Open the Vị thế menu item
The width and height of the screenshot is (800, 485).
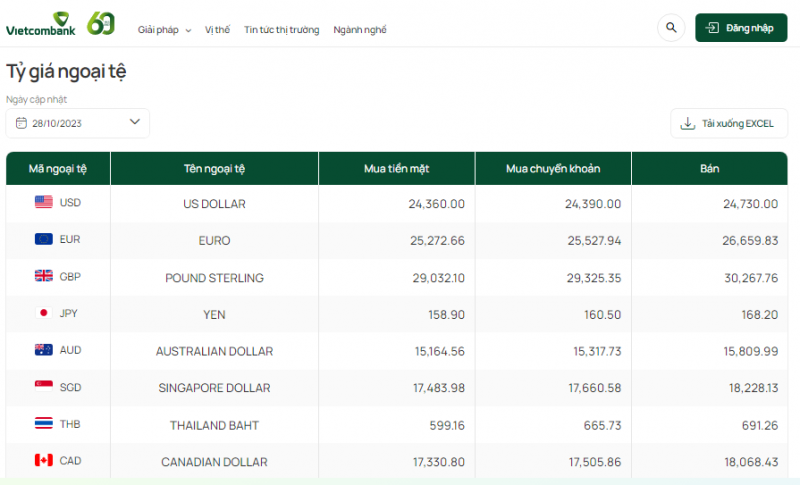click(217, 30)
